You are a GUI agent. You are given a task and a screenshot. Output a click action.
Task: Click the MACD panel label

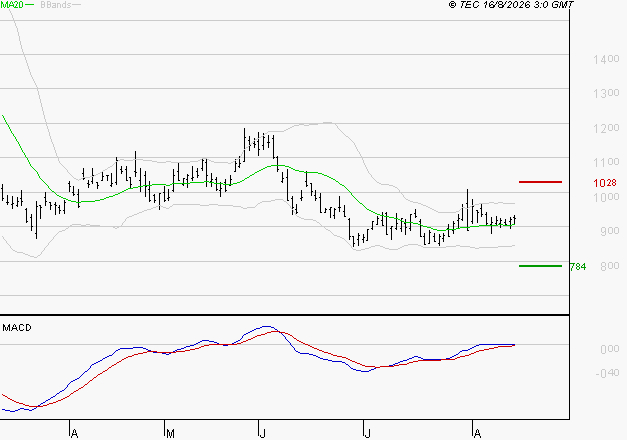17,328
